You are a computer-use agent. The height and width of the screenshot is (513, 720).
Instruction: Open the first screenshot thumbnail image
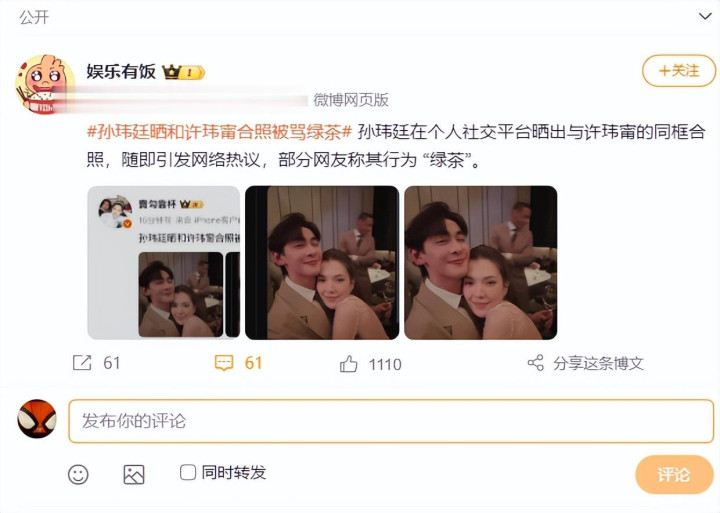(x=164, y=263)
